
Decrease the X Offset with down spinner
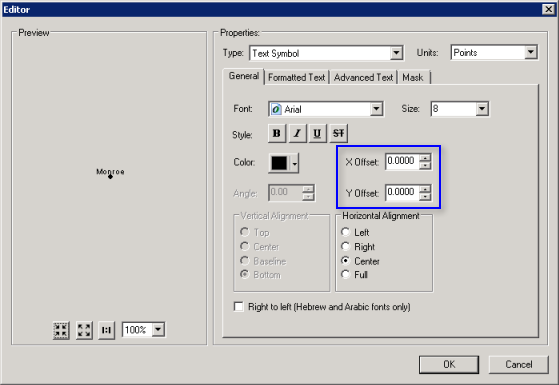tap(425, 165)
